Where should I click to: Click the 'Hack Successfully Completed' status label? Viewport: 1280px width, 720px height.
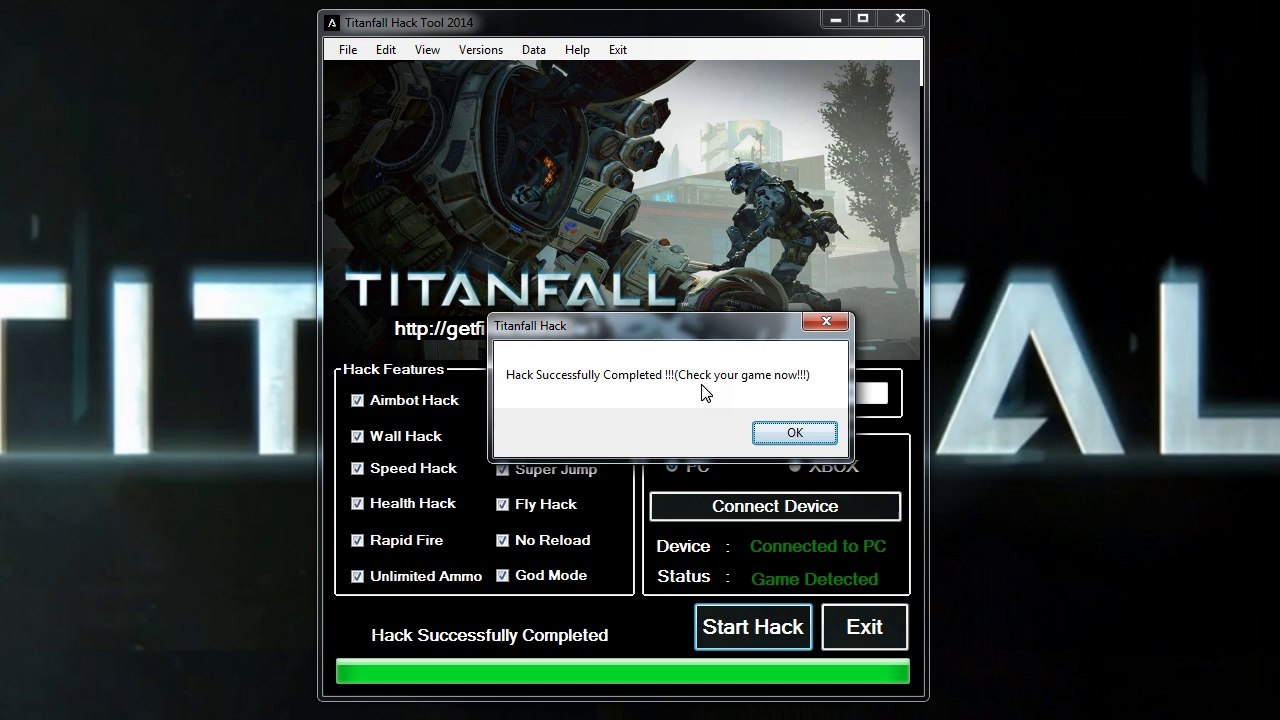pos(489,635)
